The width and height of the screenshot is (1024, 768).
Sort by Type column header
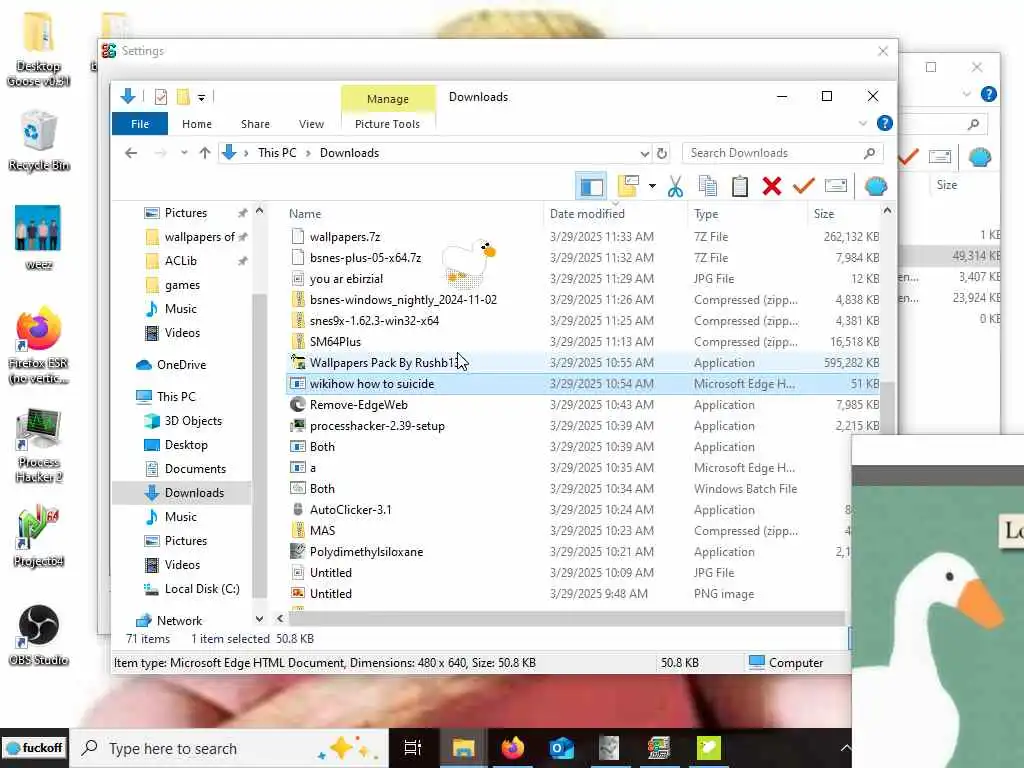[706, 214]
